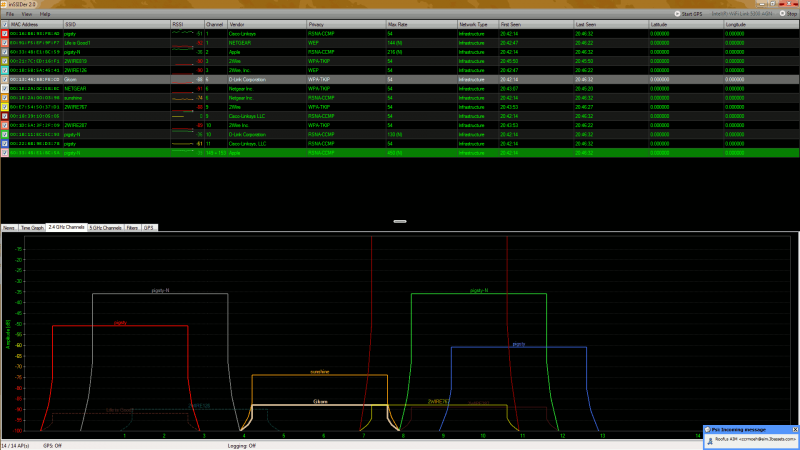Uncheck the Gkom network checkbox

[4, 78]
